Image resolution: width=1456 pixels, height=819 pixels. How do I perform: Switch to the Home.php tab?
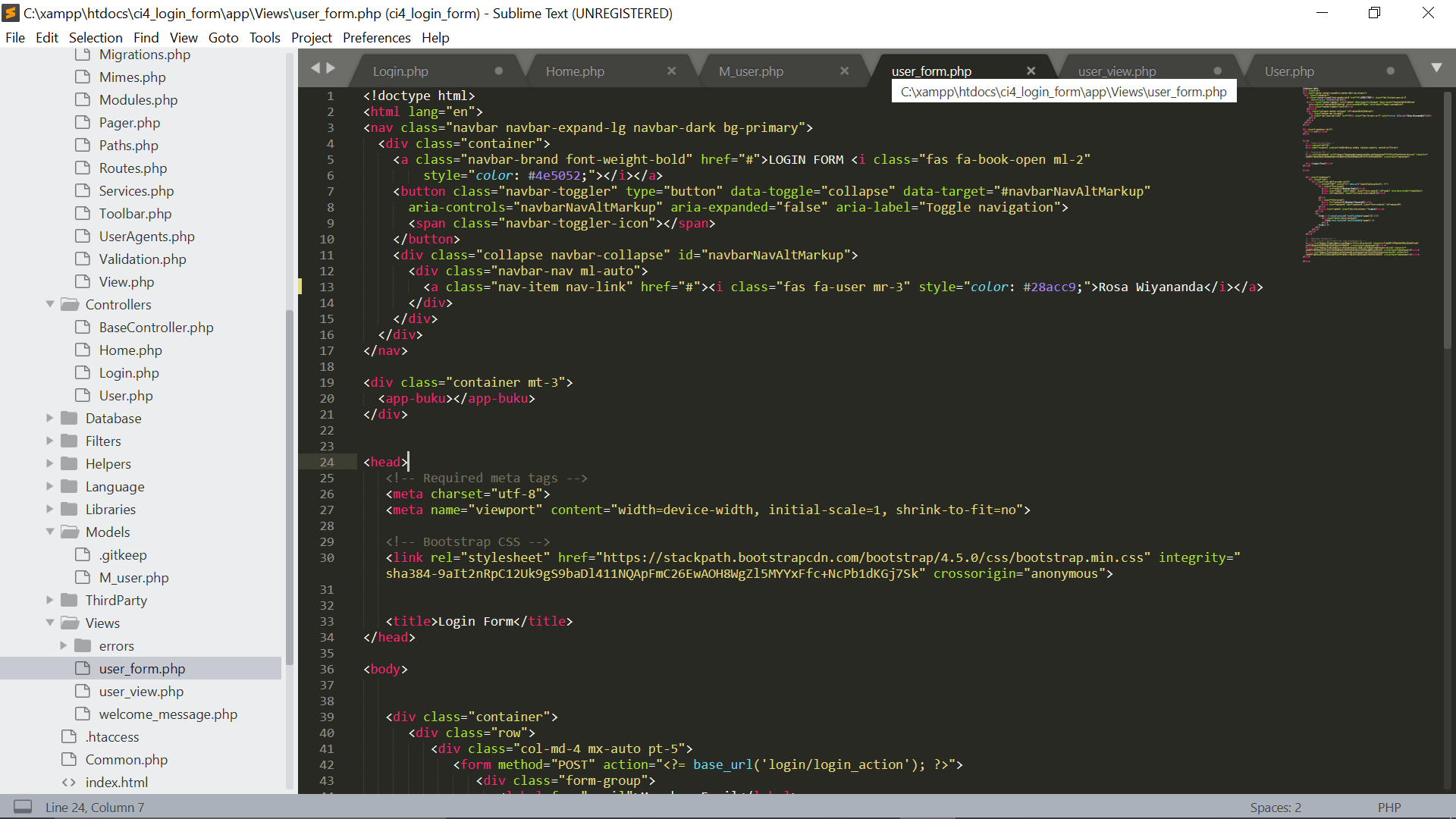point(575,71)
